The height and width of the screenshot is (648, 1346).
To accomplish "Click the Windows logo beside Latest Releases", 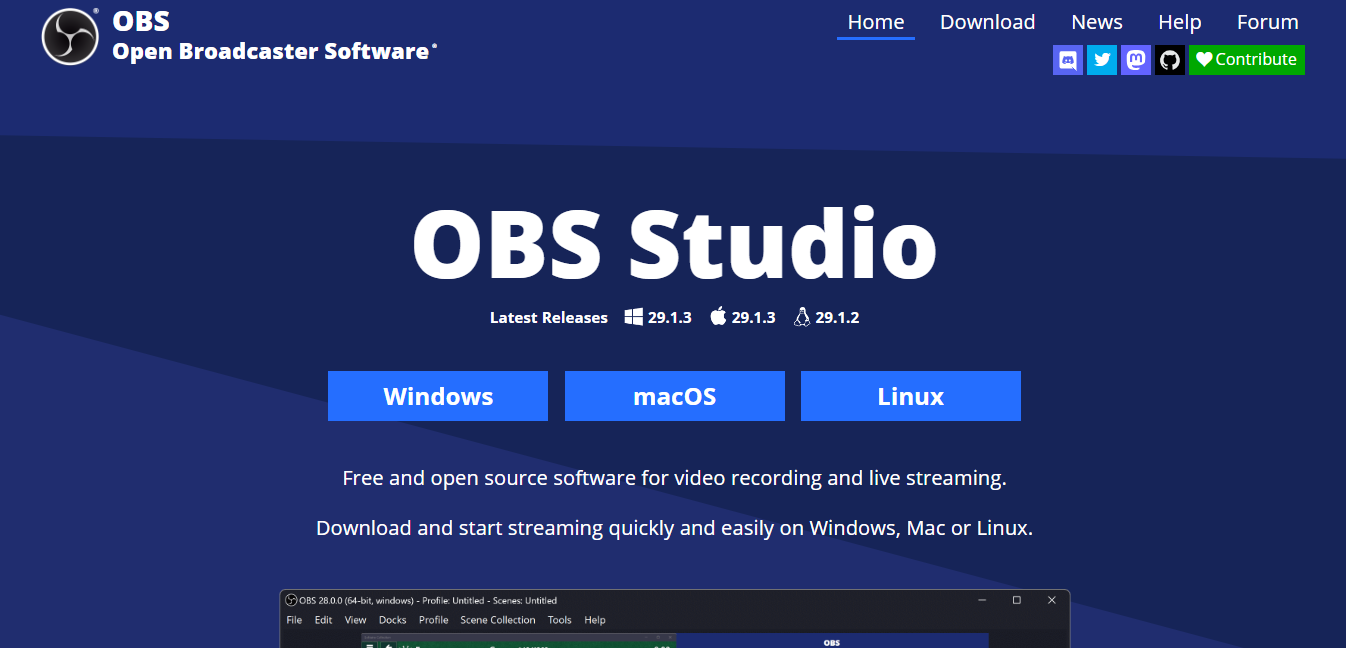I will click(633, 317).
